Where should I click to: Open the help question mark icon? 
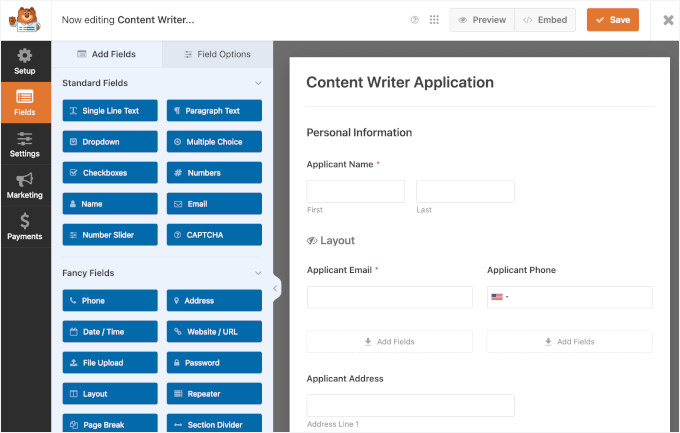click(415, 20)
